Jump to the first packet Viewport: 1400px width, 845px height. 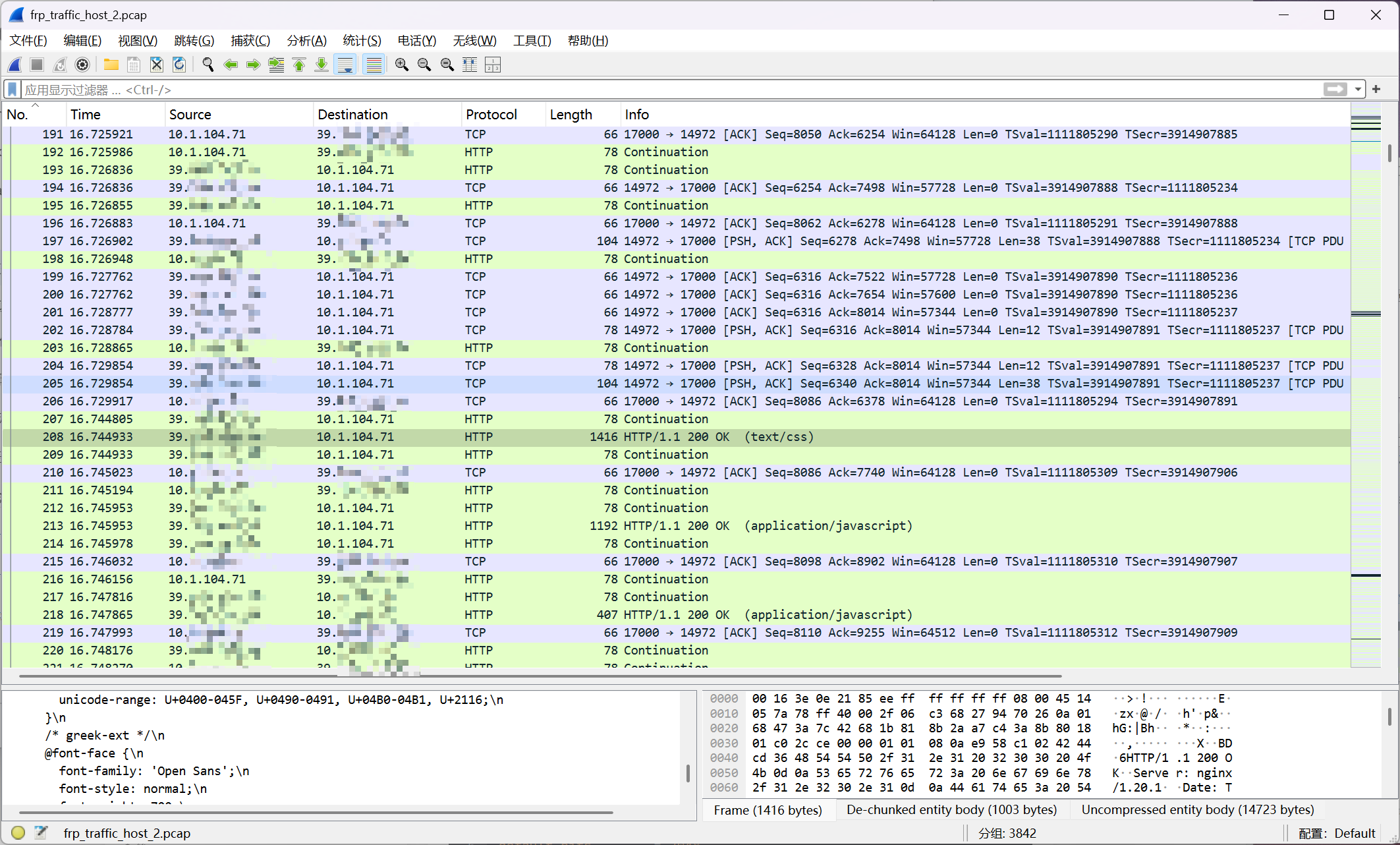pyautogui.click(x=299, y=65)
